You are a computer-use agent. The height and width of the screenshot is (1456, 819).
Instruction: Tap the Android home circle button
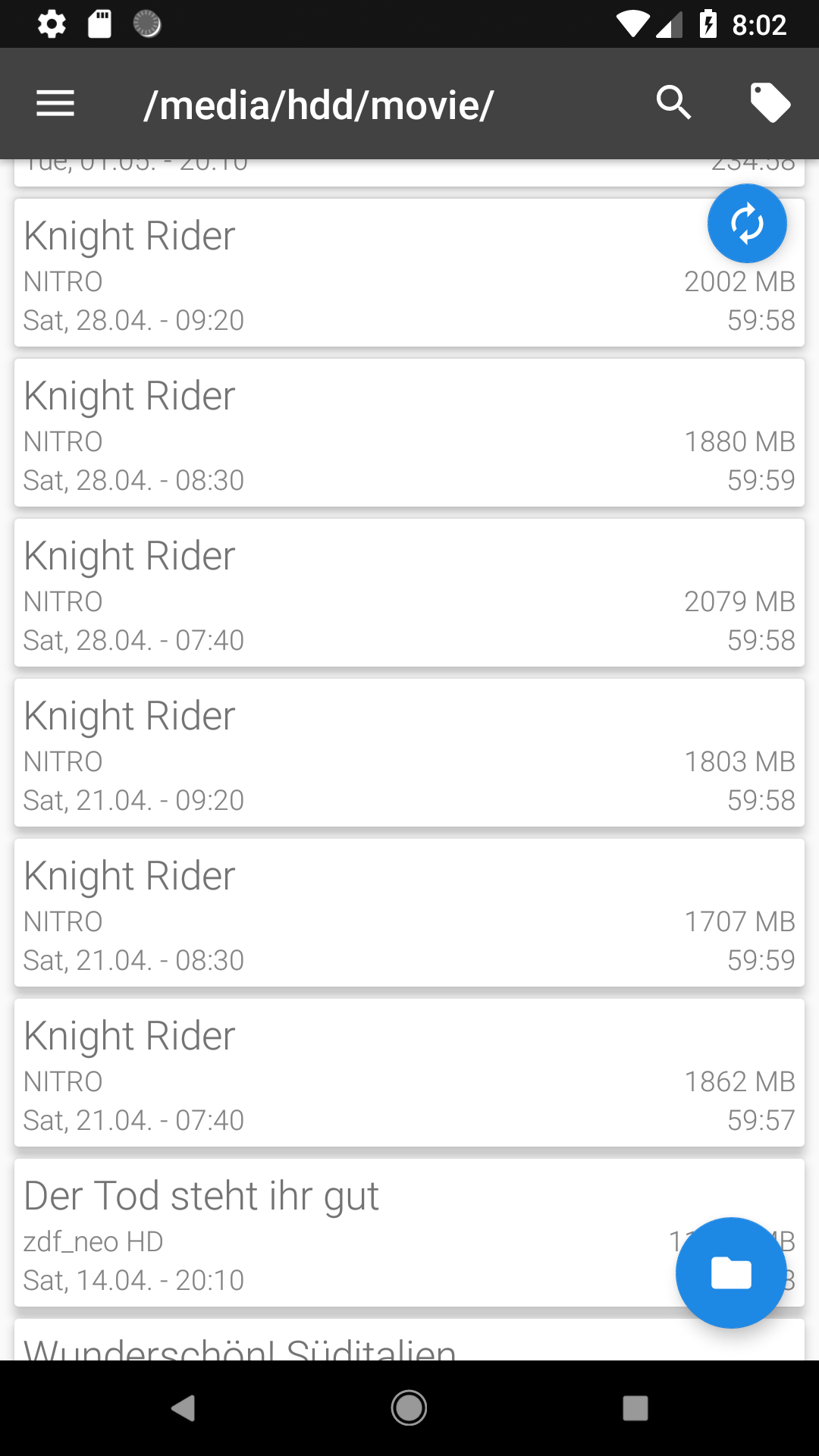coord(409,1408)
